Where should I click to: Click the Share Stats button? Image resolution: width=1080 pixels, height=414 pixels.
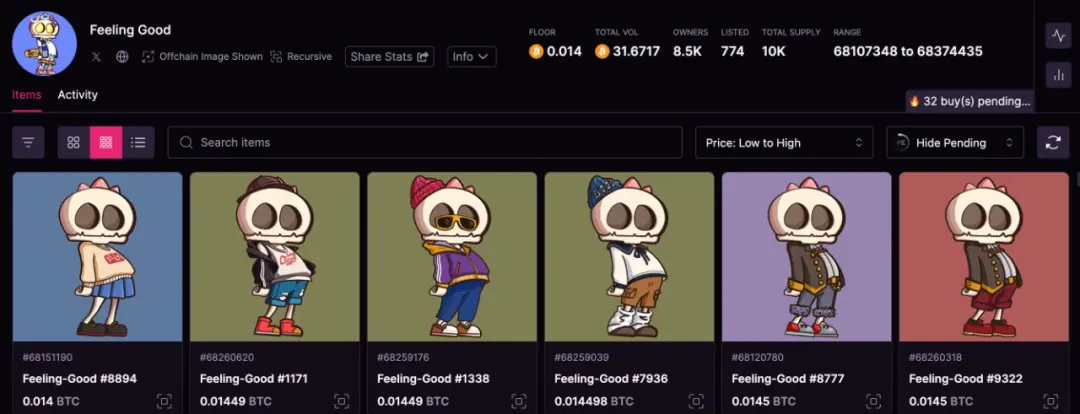390,56
